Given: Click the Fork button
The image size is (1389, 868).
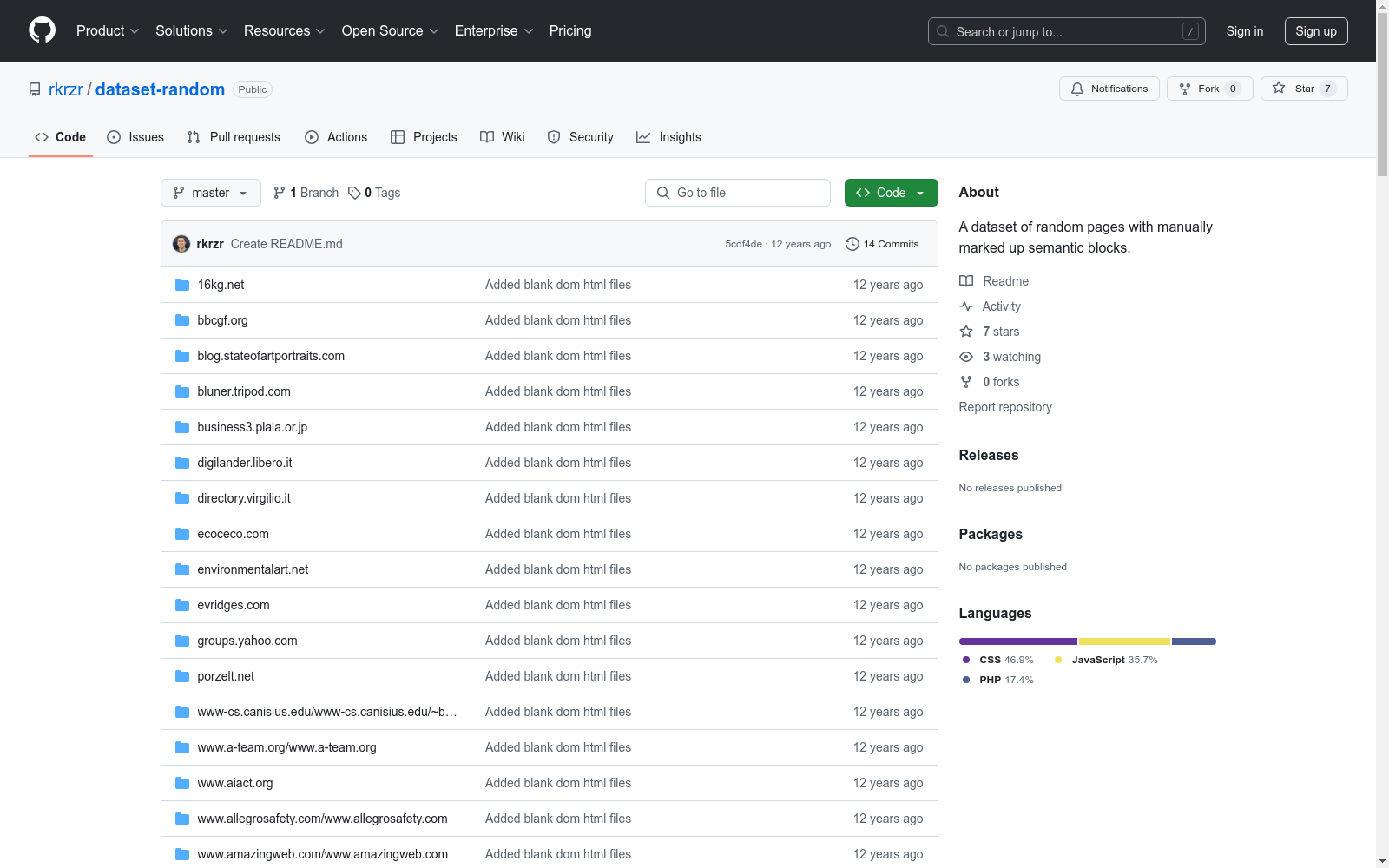Looking at the screenshot, I should tap(1209, 89).
